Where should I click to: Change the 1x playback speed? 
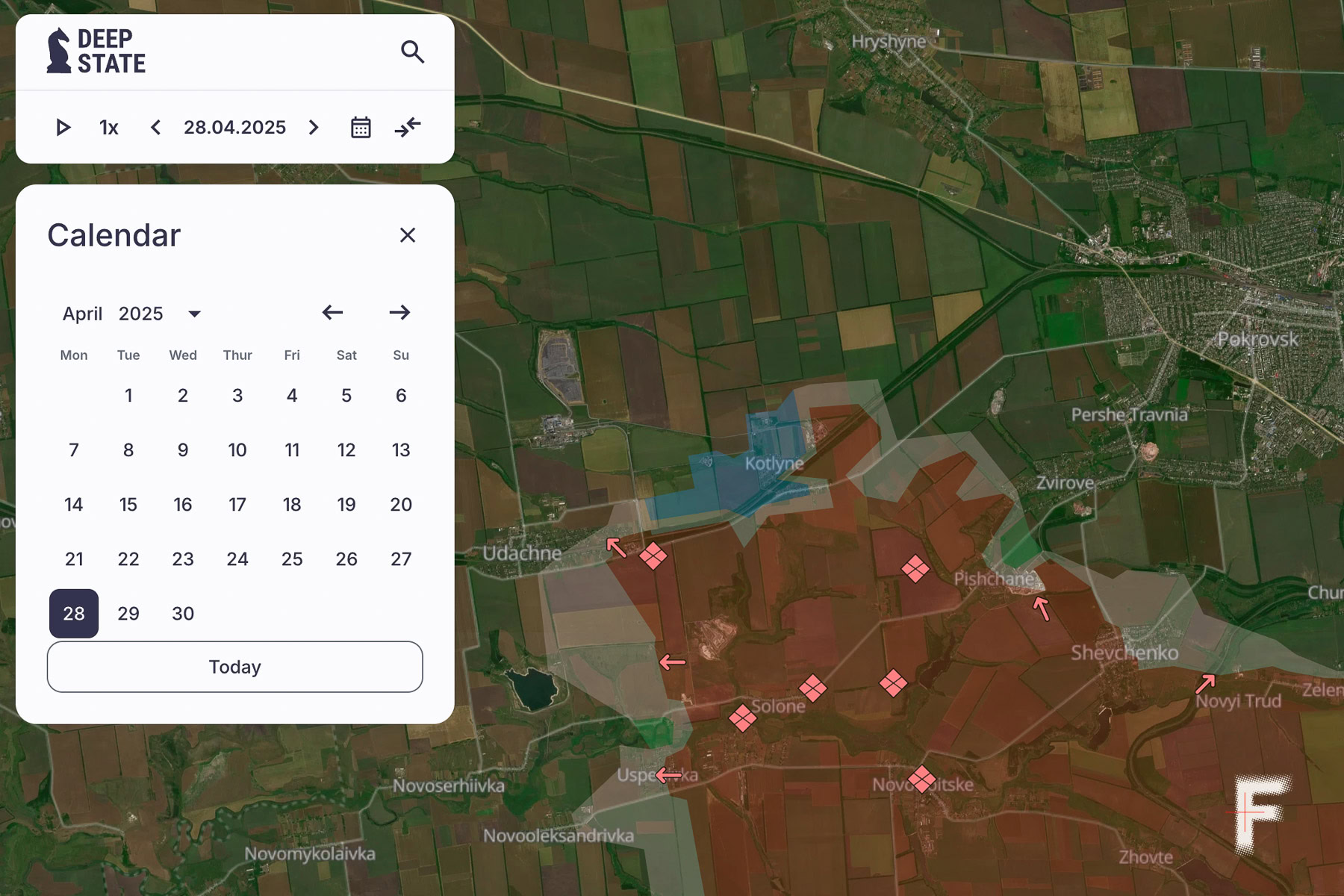click(x=109, y=128)
